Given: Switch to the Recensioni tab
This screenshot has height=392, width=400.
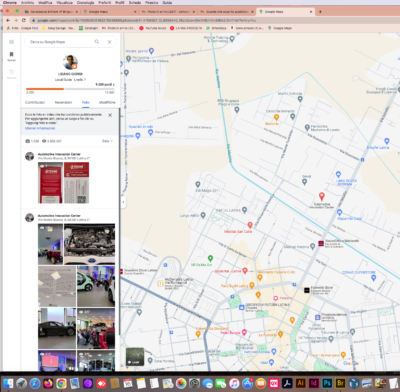Looking at the screenshot, I should click(63, 102).
